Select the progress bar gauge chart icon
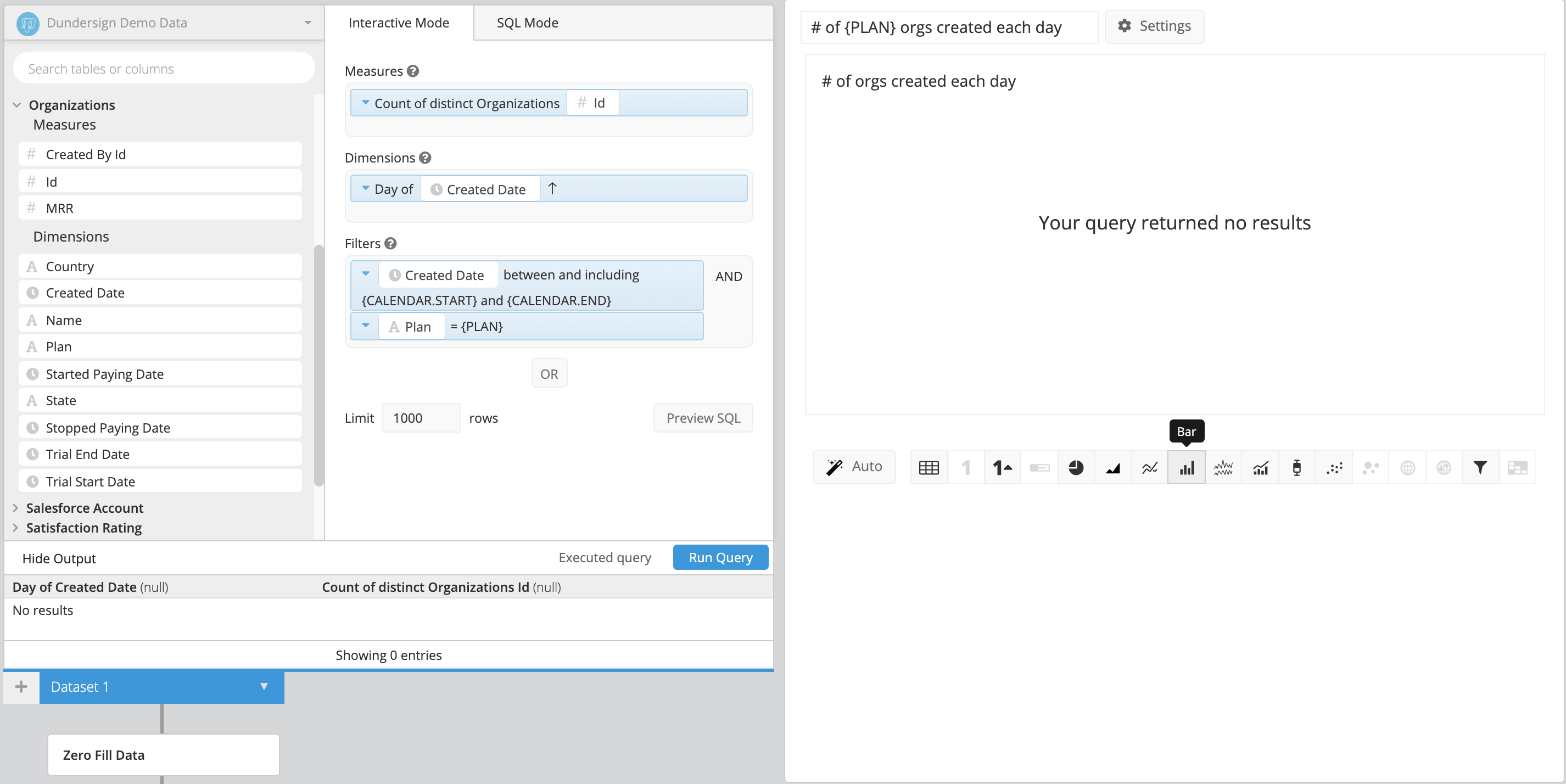 coord(1039,467)
